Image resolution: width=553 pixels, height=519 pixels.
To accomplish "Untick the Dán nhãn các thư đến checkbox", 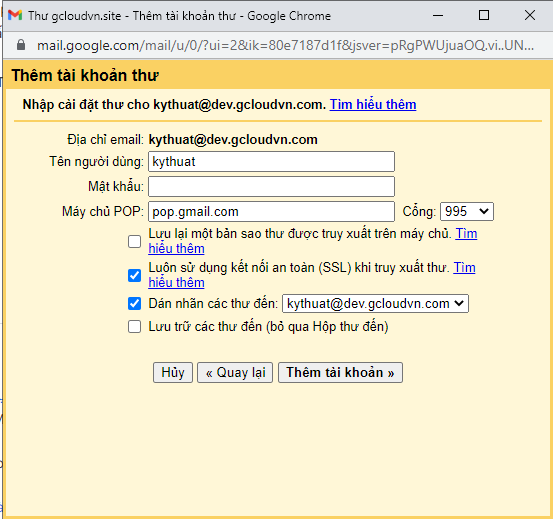I will click(x=134, y=304).
